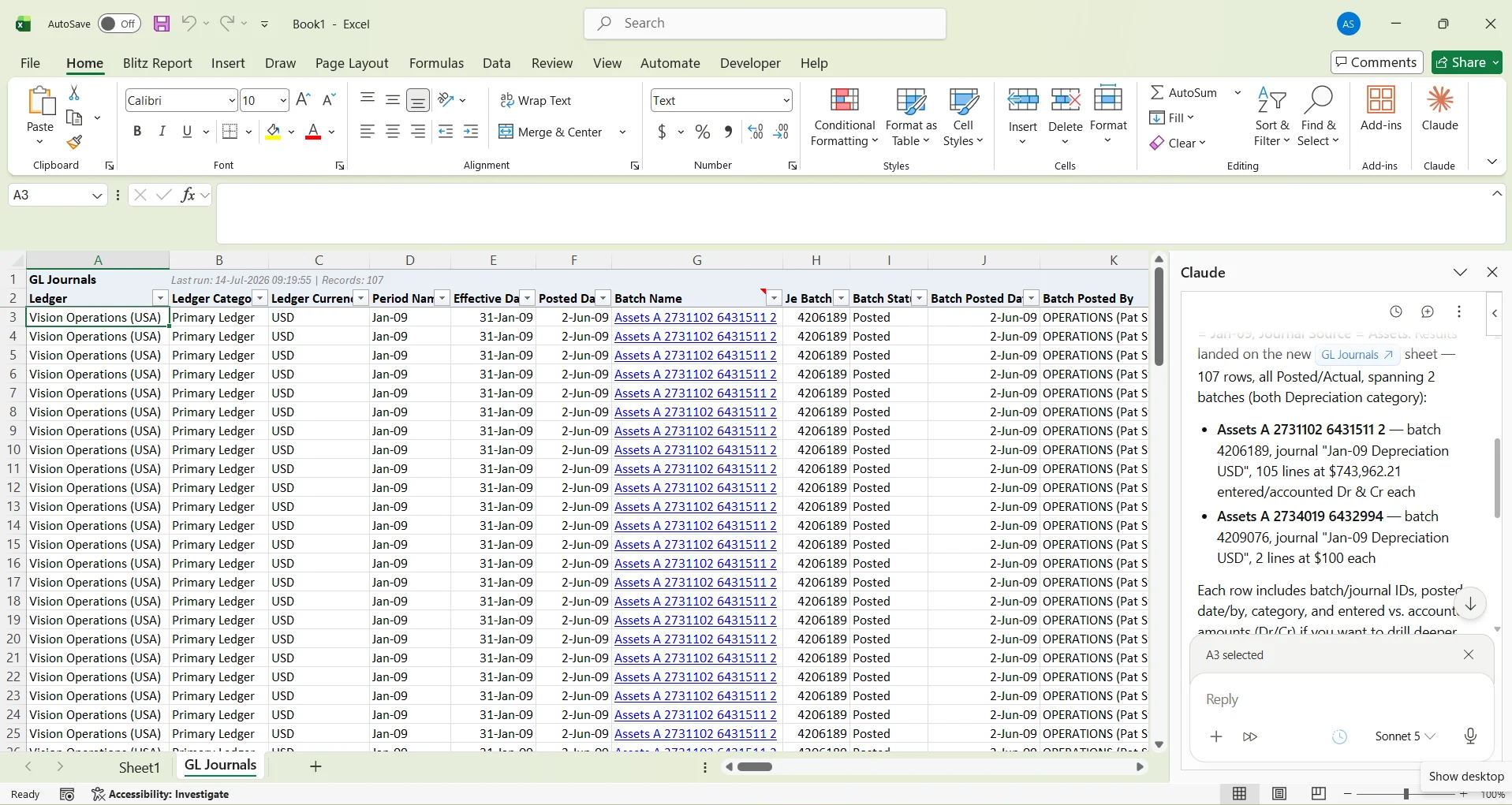The height and width of the screenshot is (805, 1512).
Task: Toggle Bold formatting
Action: click(x=137, y=132)
